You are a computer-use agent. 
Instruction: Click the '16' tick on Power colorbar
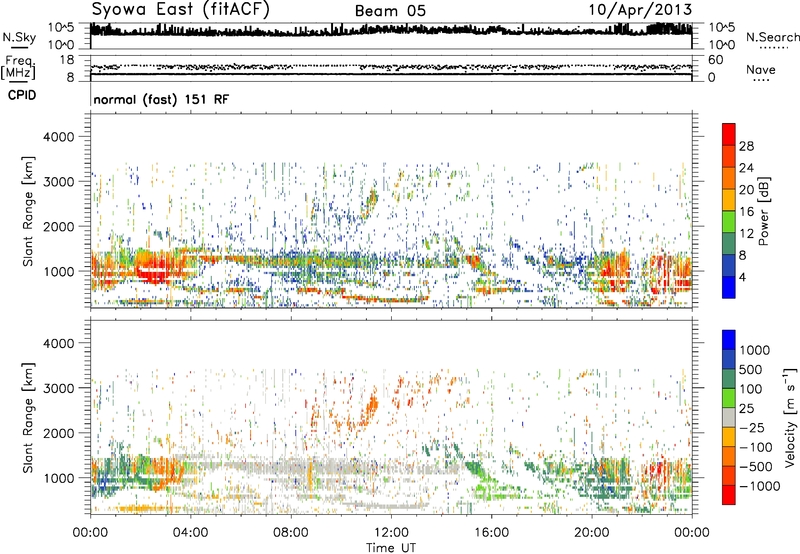pos(746,212)
